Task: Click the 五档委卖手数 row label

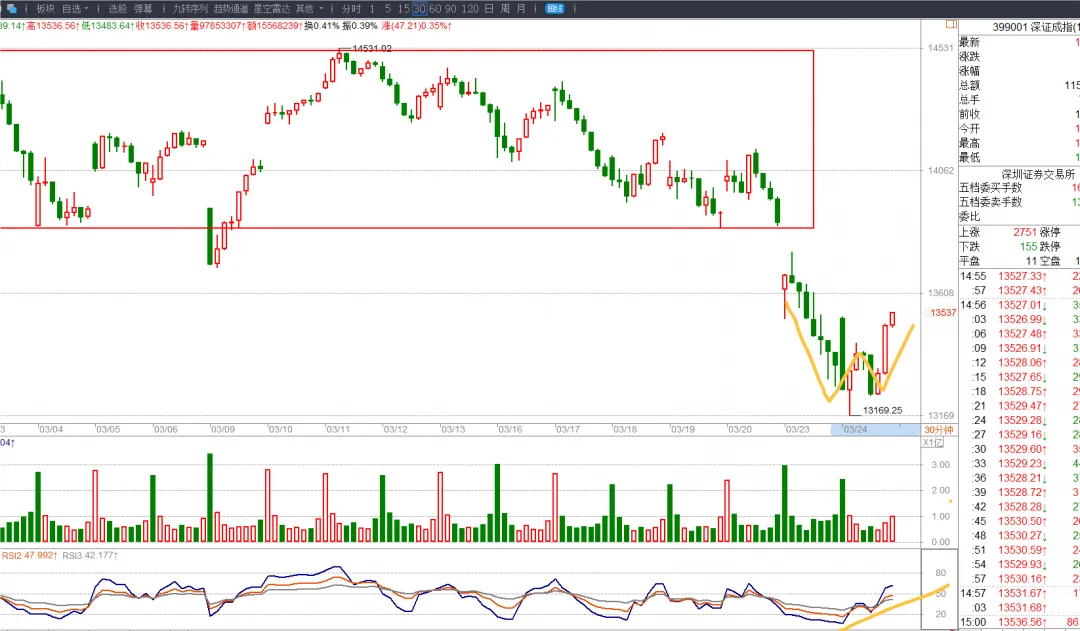Action: 990,202
